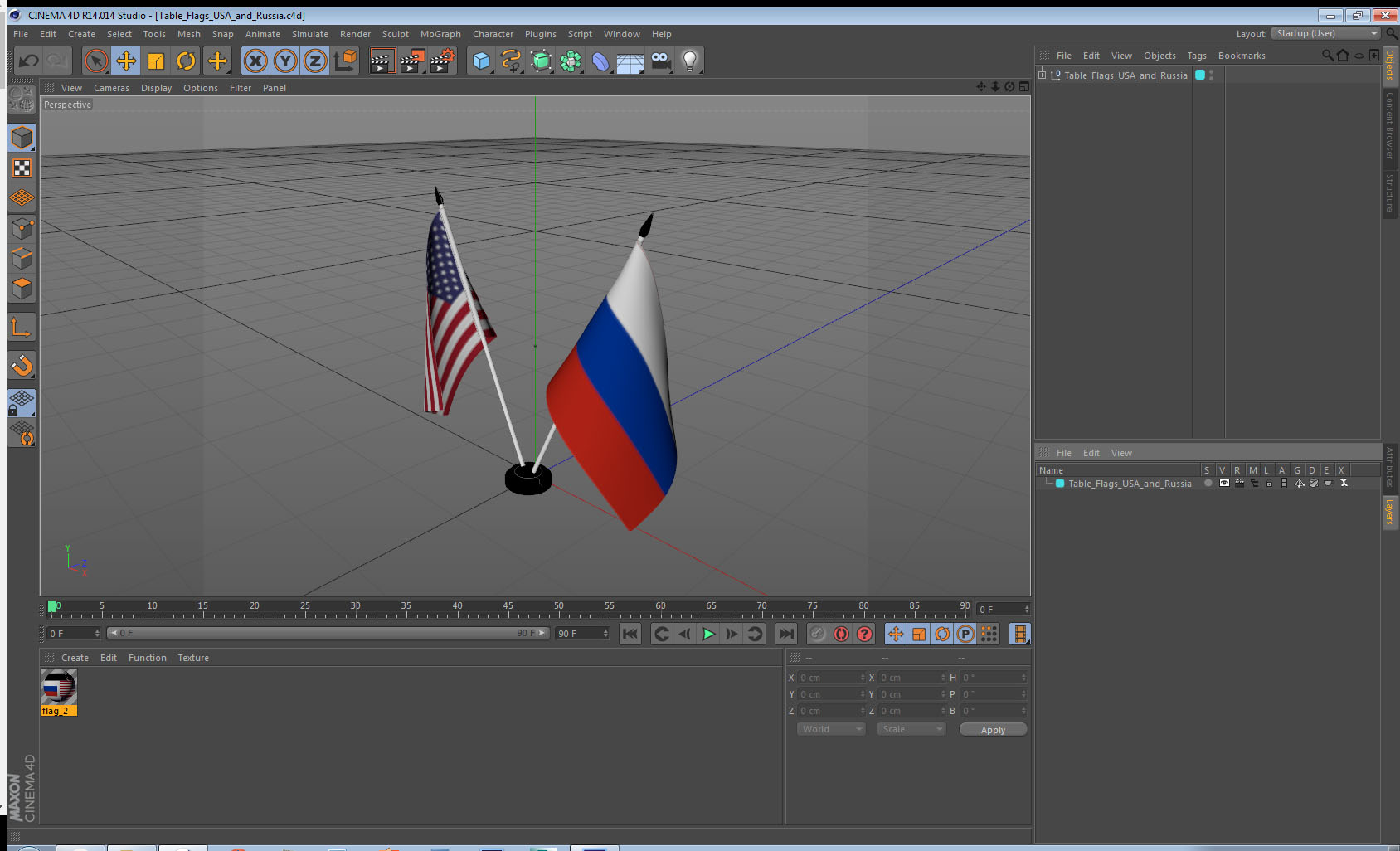Switch to Model mode cube icon
Image resolution: width=1400 pixels, height=851 pixels.
coord(22,138)
